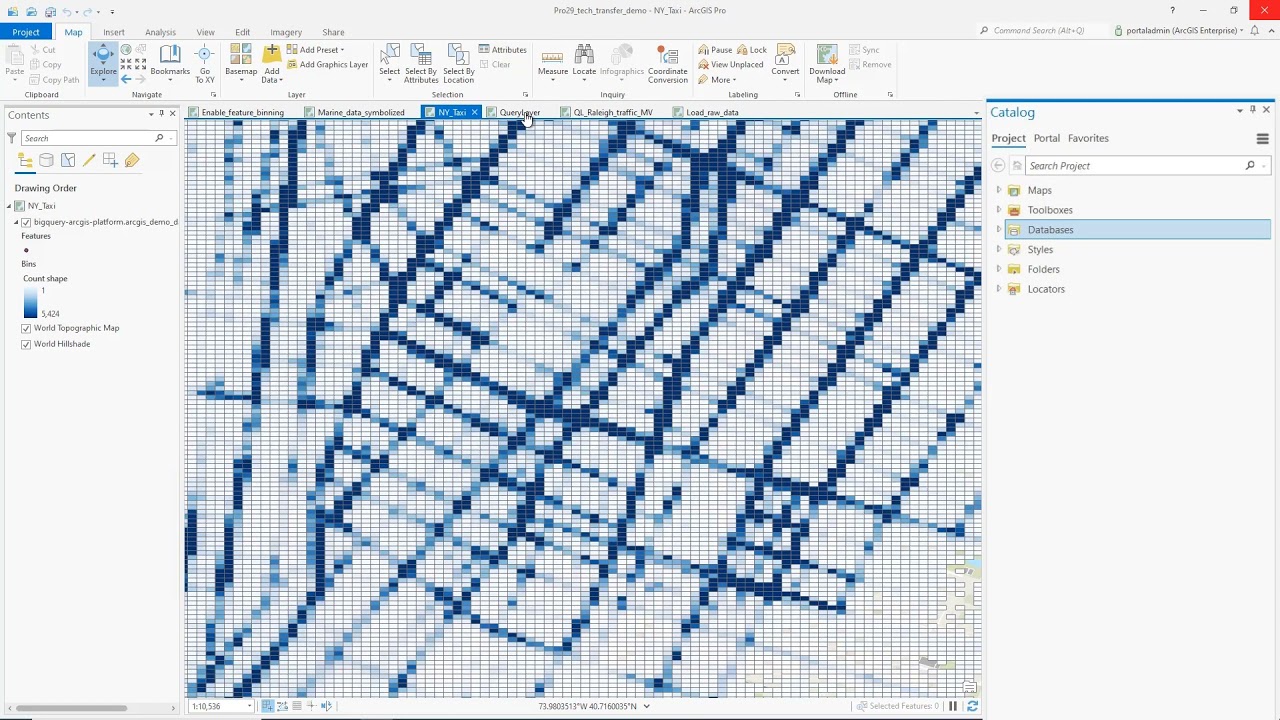Open the Enable_feature_binning map tab
Screen dimensions: 1280x720
tap(243, 112)
